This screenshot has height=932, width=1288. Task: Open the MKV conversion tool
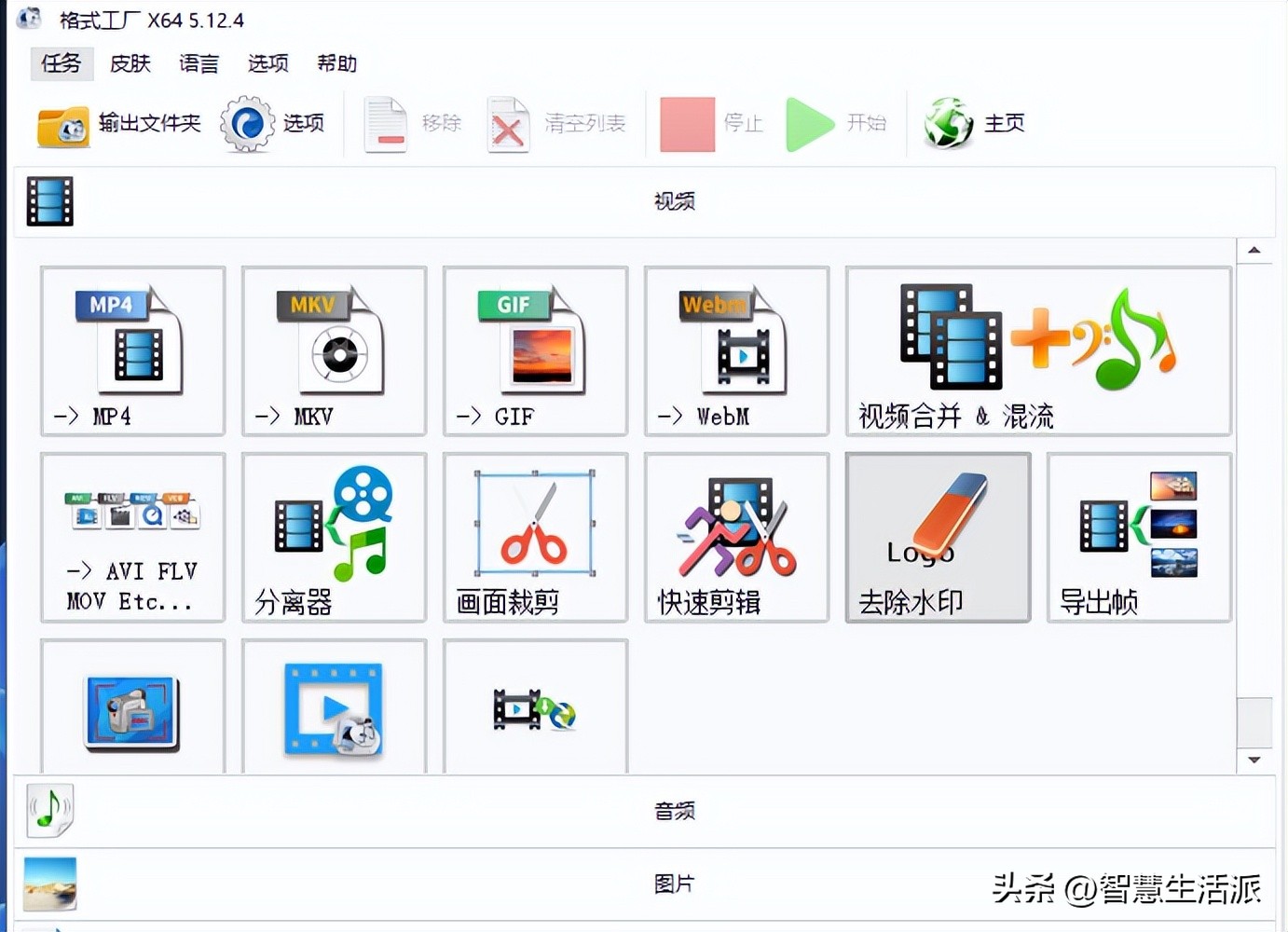(333, 351)
